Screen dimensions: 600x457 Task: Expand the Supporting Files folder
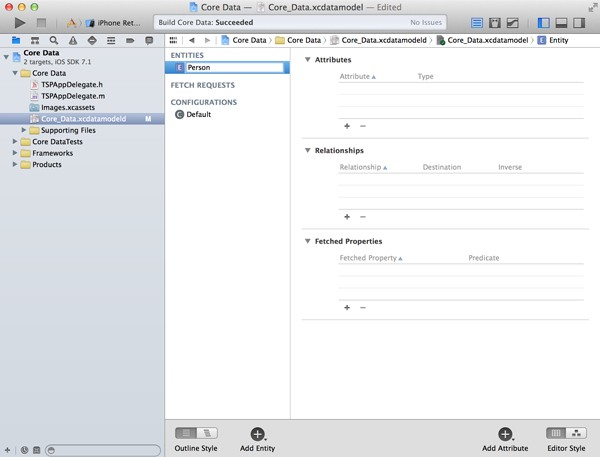(x=24, y=130)
